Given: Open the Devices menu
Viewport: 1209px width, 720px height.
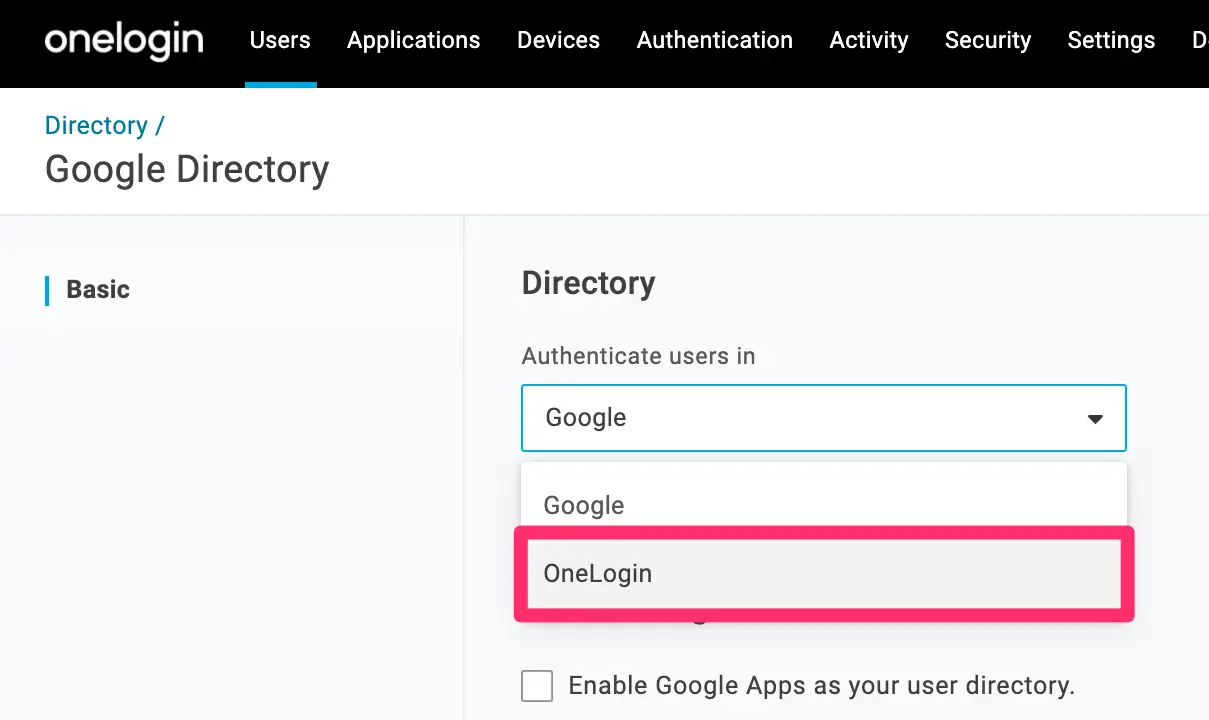Looking at the screenshot, I should click(x=558, y=40).
